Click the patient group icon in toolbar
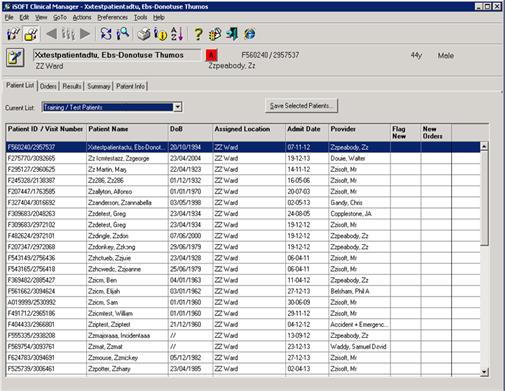The height and width of the screenshot is (391, 505). click(x=68, y=34)
